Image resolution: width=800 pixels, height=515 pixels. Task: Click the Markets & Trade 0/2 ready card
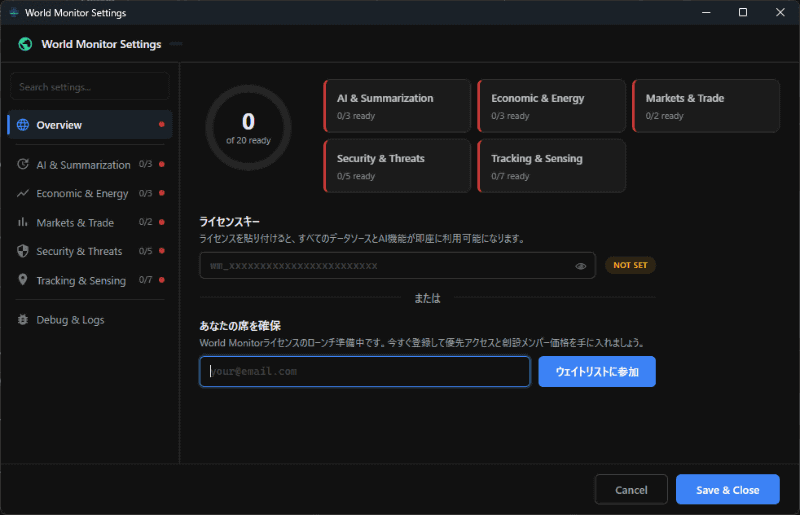pos(706,106)
